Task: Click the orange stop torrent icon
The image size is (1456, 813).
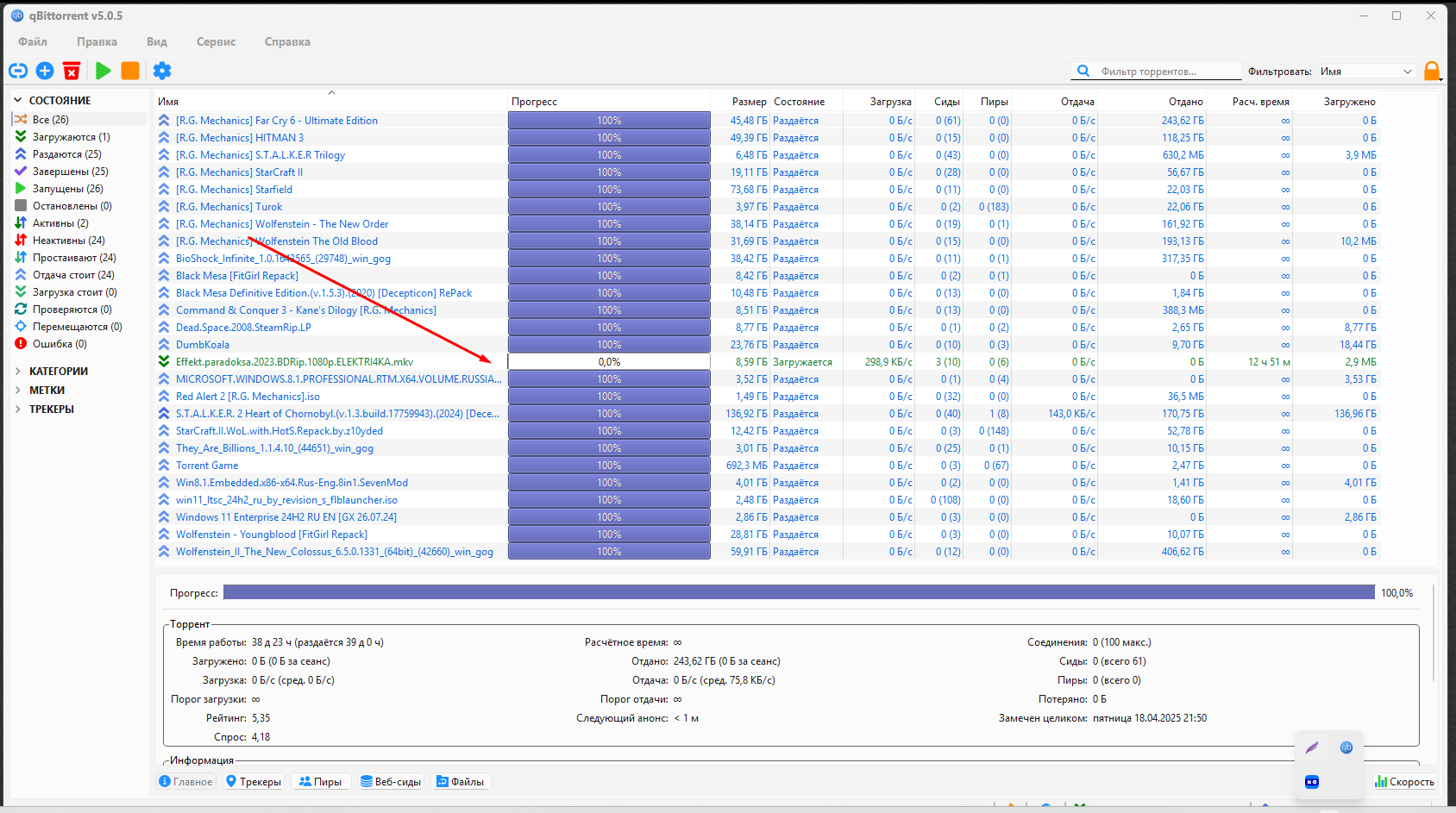Action: [130, 71]
